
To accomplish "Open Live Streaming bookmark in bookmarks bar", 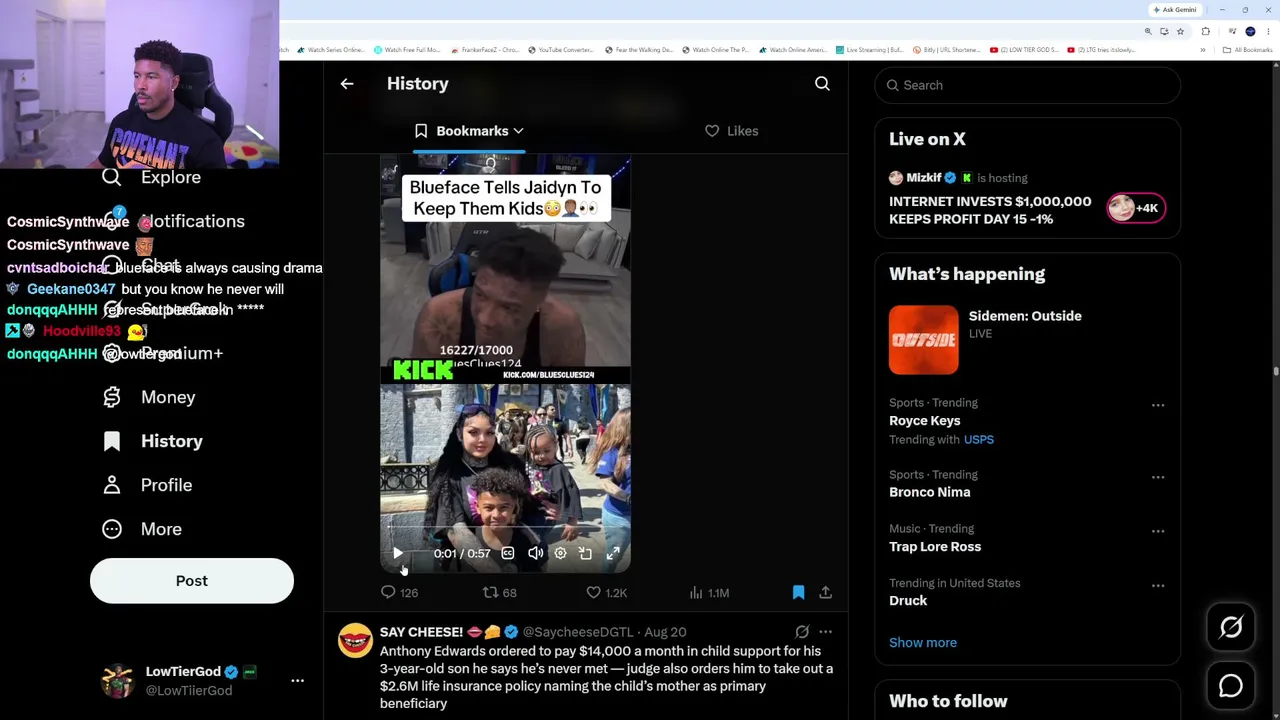I will click(870, 50).
